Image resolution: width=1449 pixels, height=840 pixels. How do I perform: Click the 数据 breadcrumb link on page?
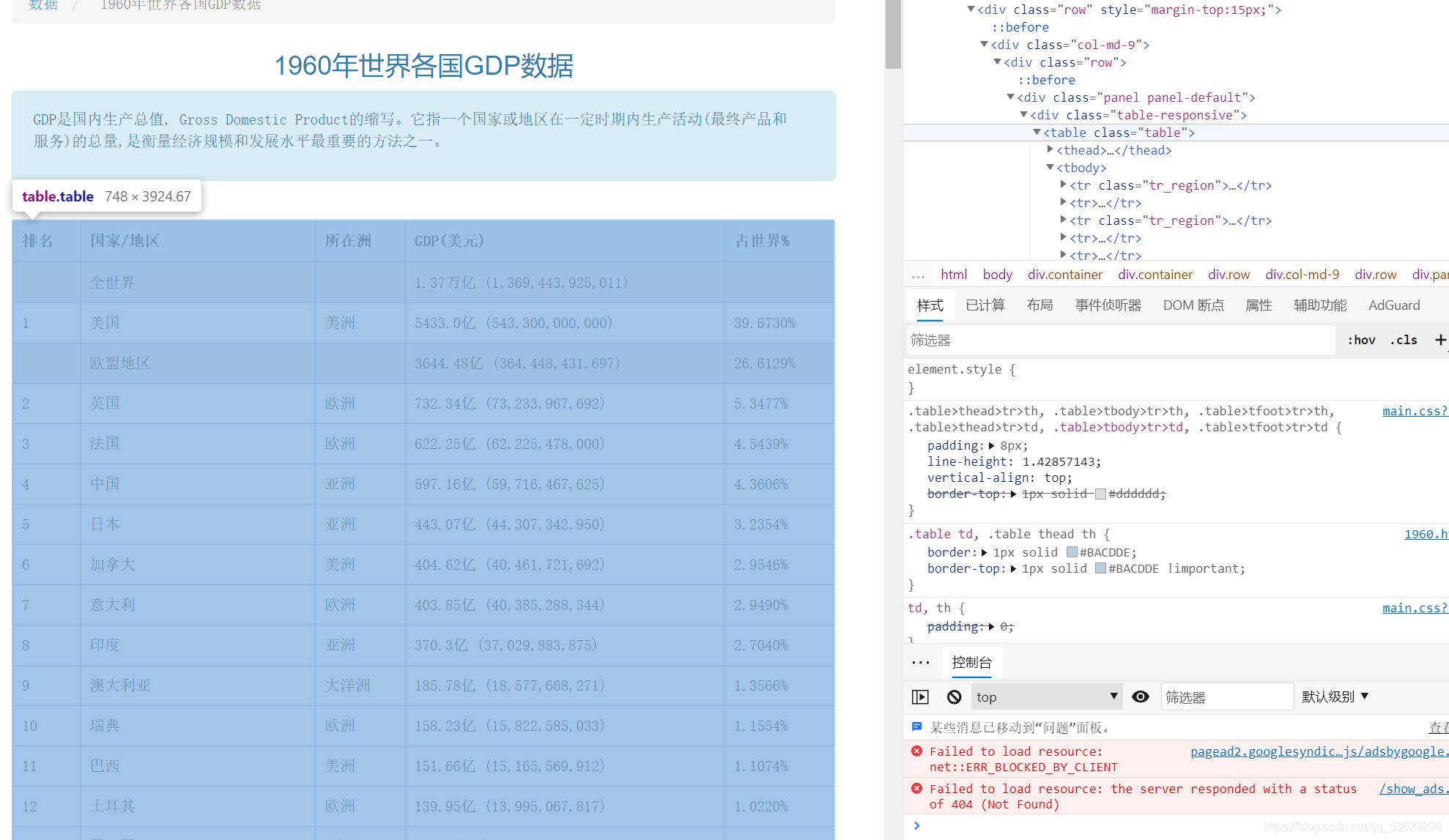click(43, 5)
